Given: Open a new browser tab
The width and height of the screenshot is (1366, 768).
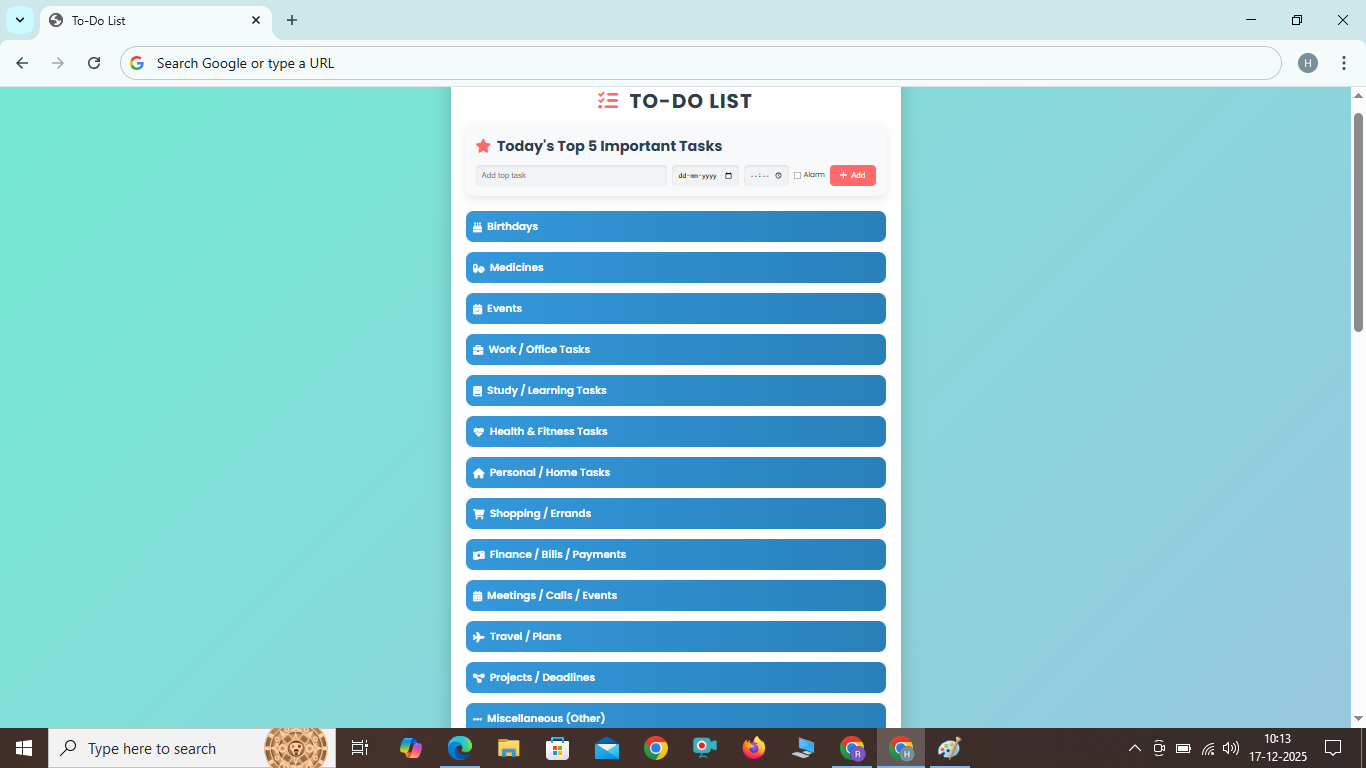Looking at the screenshot, I should (x=292, y=20).
